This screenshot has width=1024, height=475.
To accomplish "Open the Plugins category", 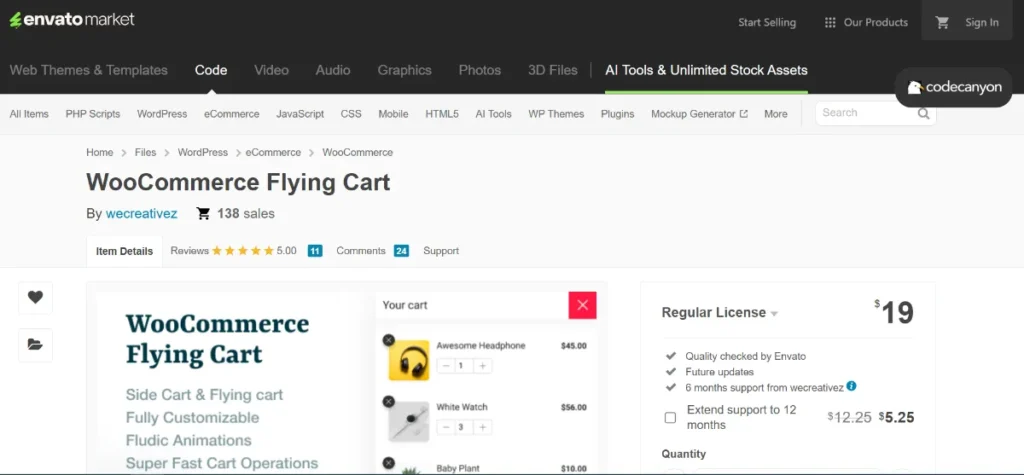I will [x=617, y=114].
